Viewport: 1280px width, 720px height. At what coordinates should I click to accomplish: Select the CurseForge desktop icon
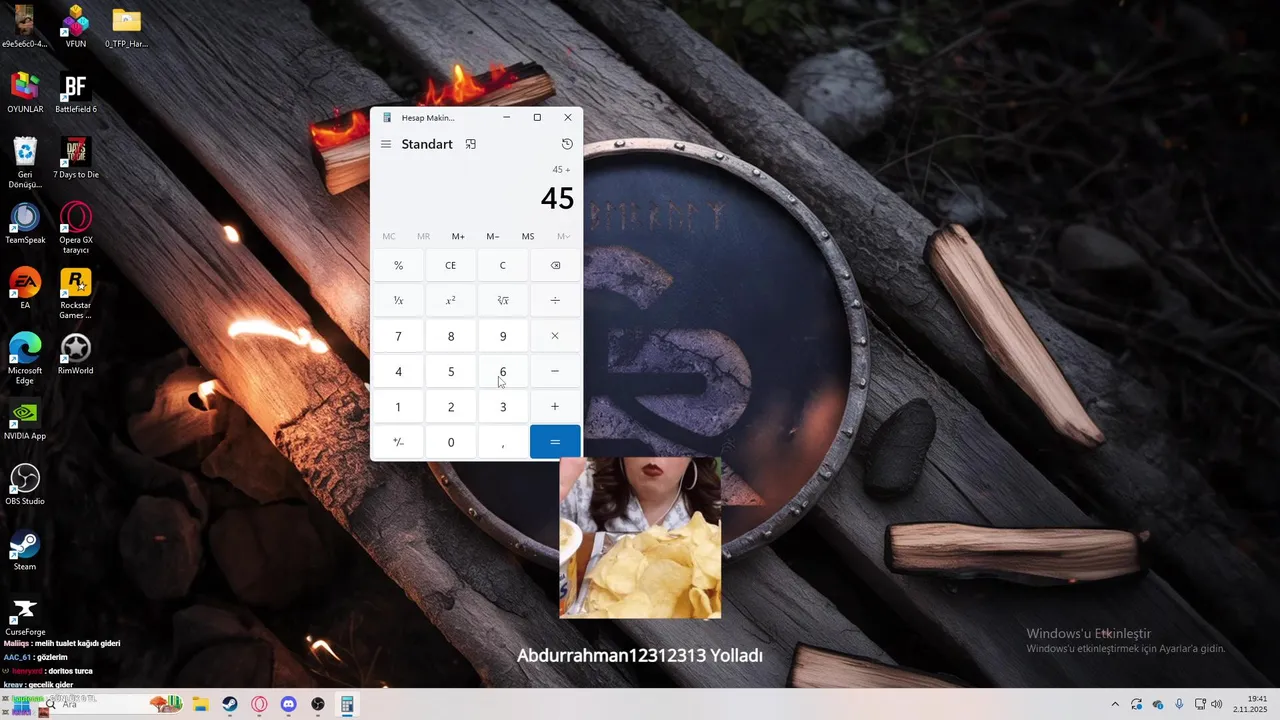(25, 616)
